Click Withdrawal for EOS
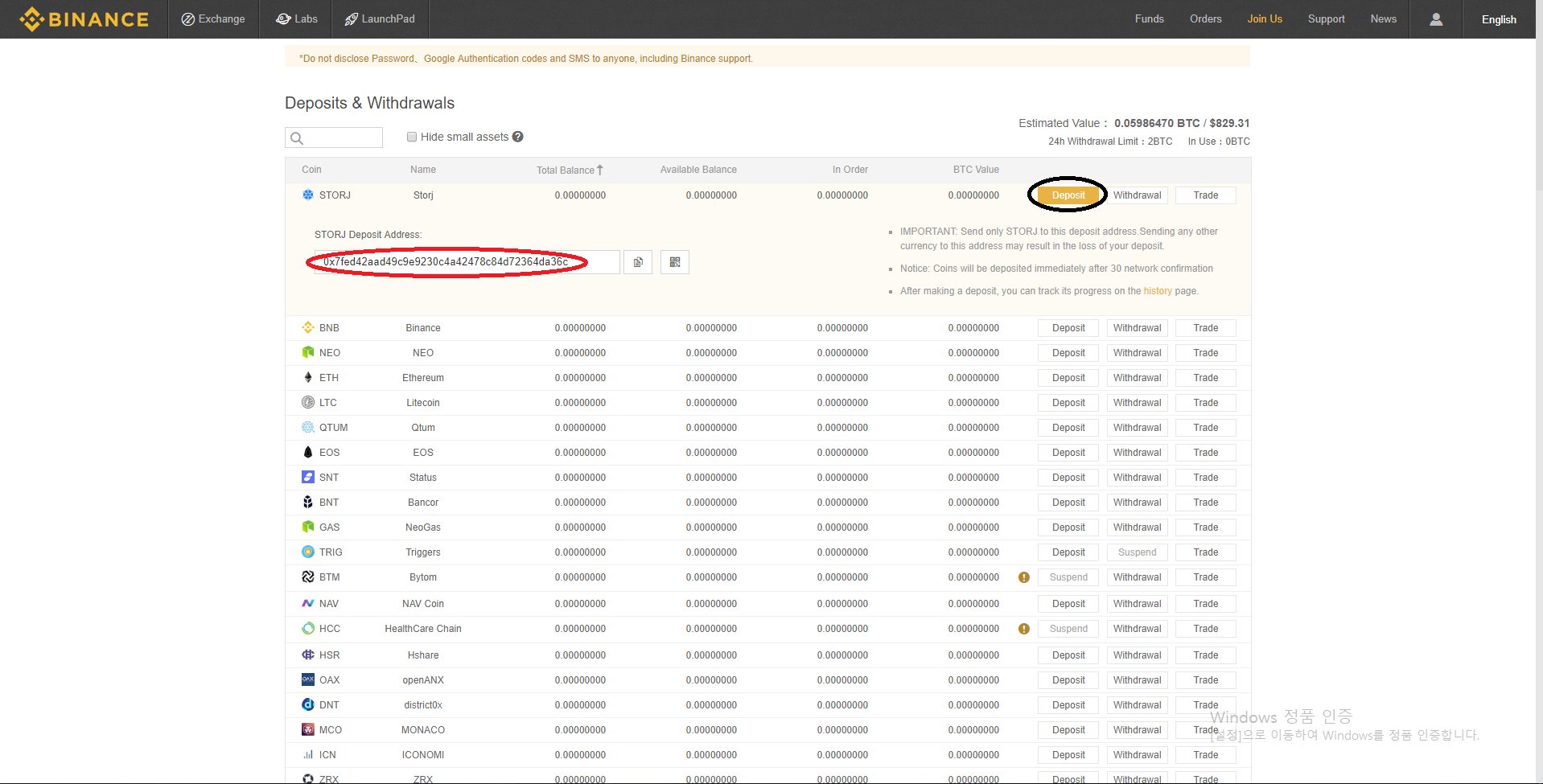 point(1137,453)
